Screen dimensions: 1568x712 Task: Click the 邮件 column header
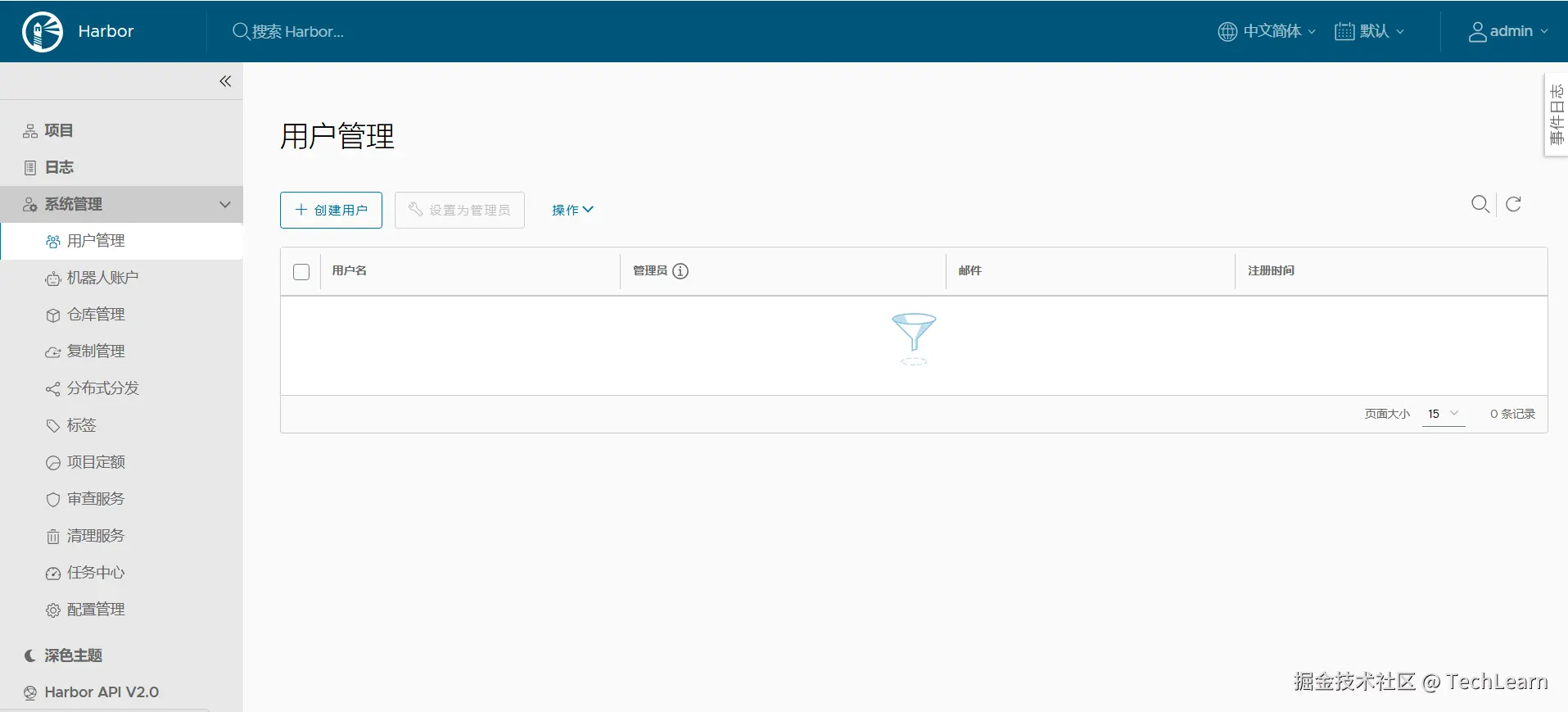(x=970, y=270)
